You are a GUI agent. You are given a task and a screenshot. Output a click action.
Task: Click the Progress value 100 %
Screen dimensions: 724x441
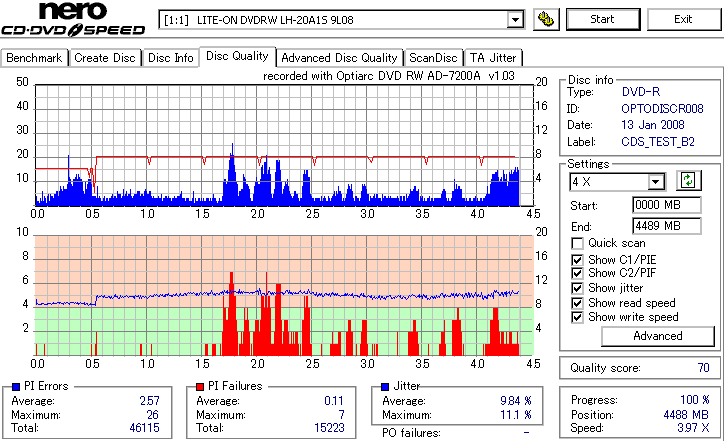[694, 400]
